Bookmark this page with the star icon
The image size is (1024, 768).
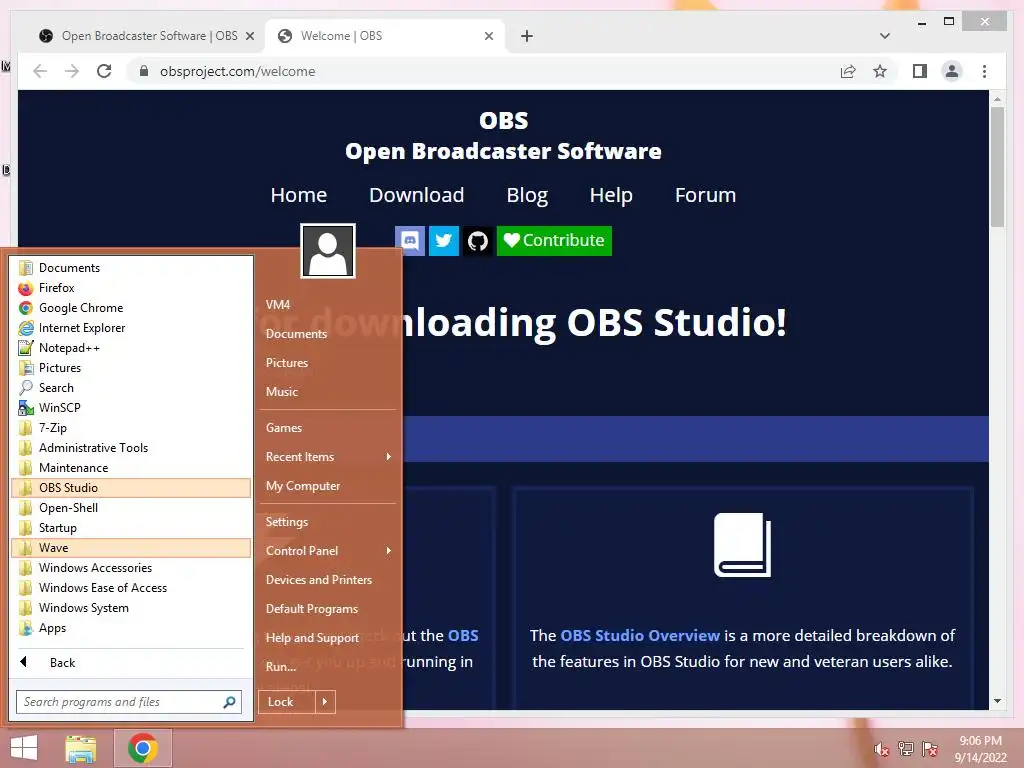tap(880, 71)
